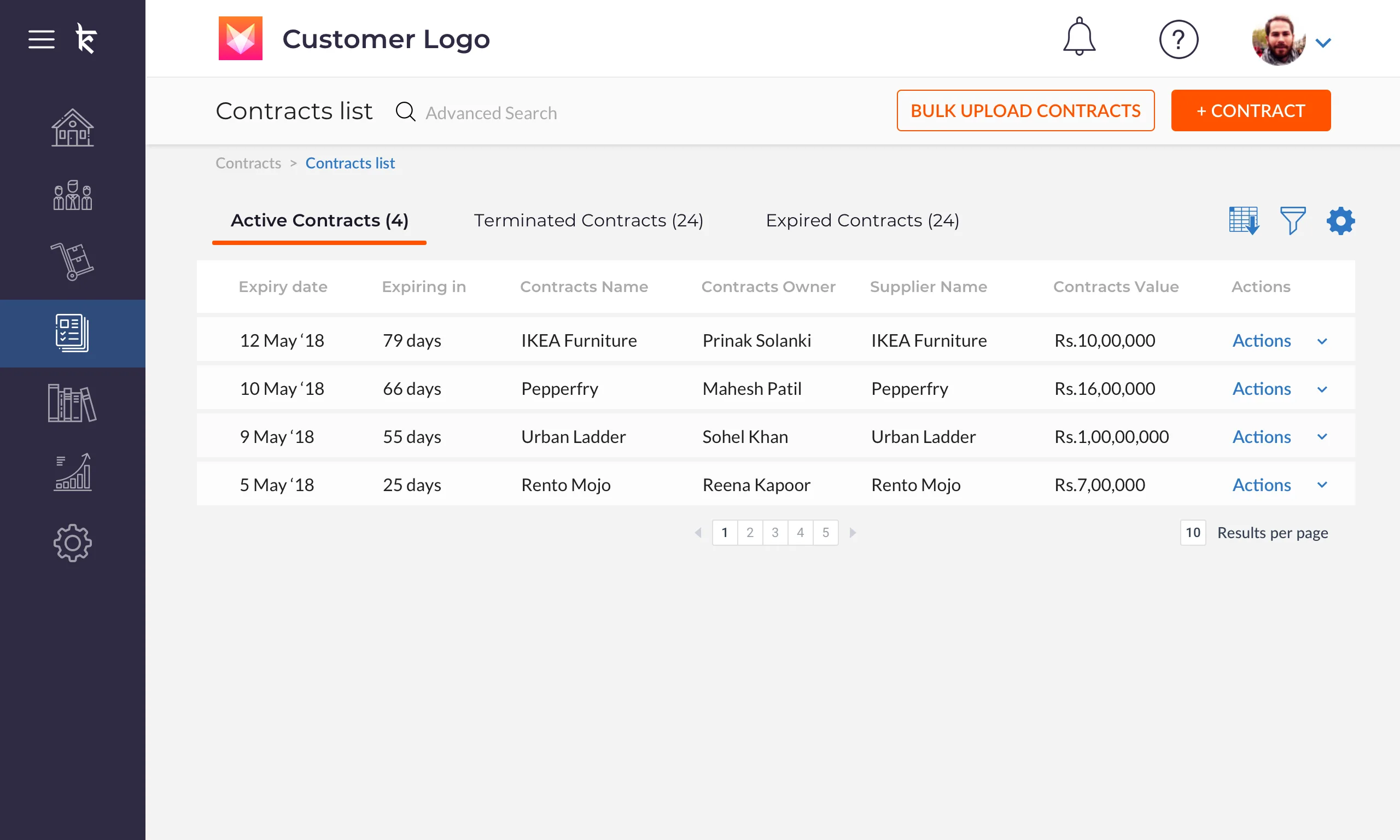Image resolution: width=1400 pixels, height=840 pixels.
Task: Expand Actions chevron for IKEA Furniture row
Action: point(1322,341)
